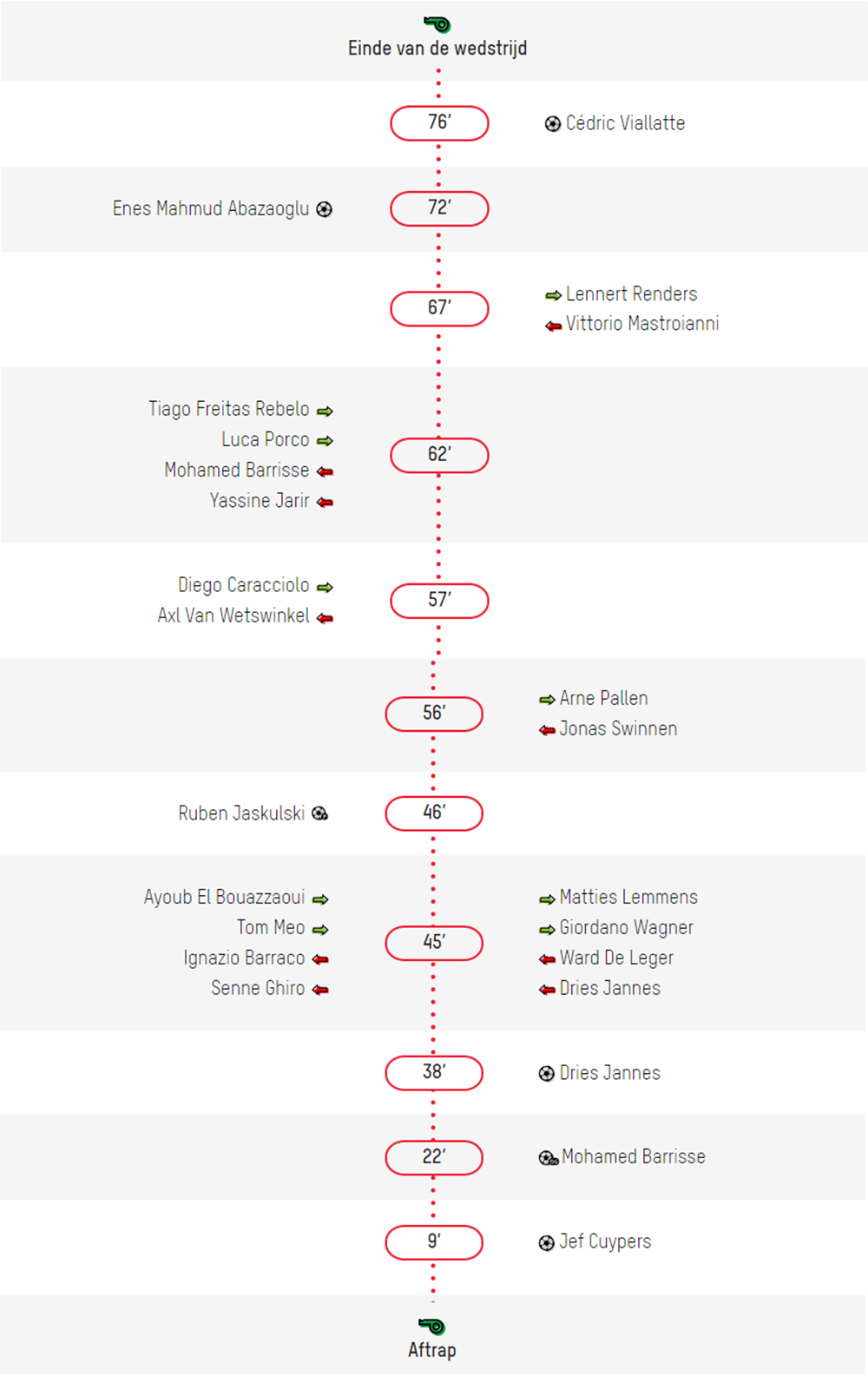Screen dimensions: 868x1376
Task: Open player Giordano Wagner
Action: click(x=627, y=928)
